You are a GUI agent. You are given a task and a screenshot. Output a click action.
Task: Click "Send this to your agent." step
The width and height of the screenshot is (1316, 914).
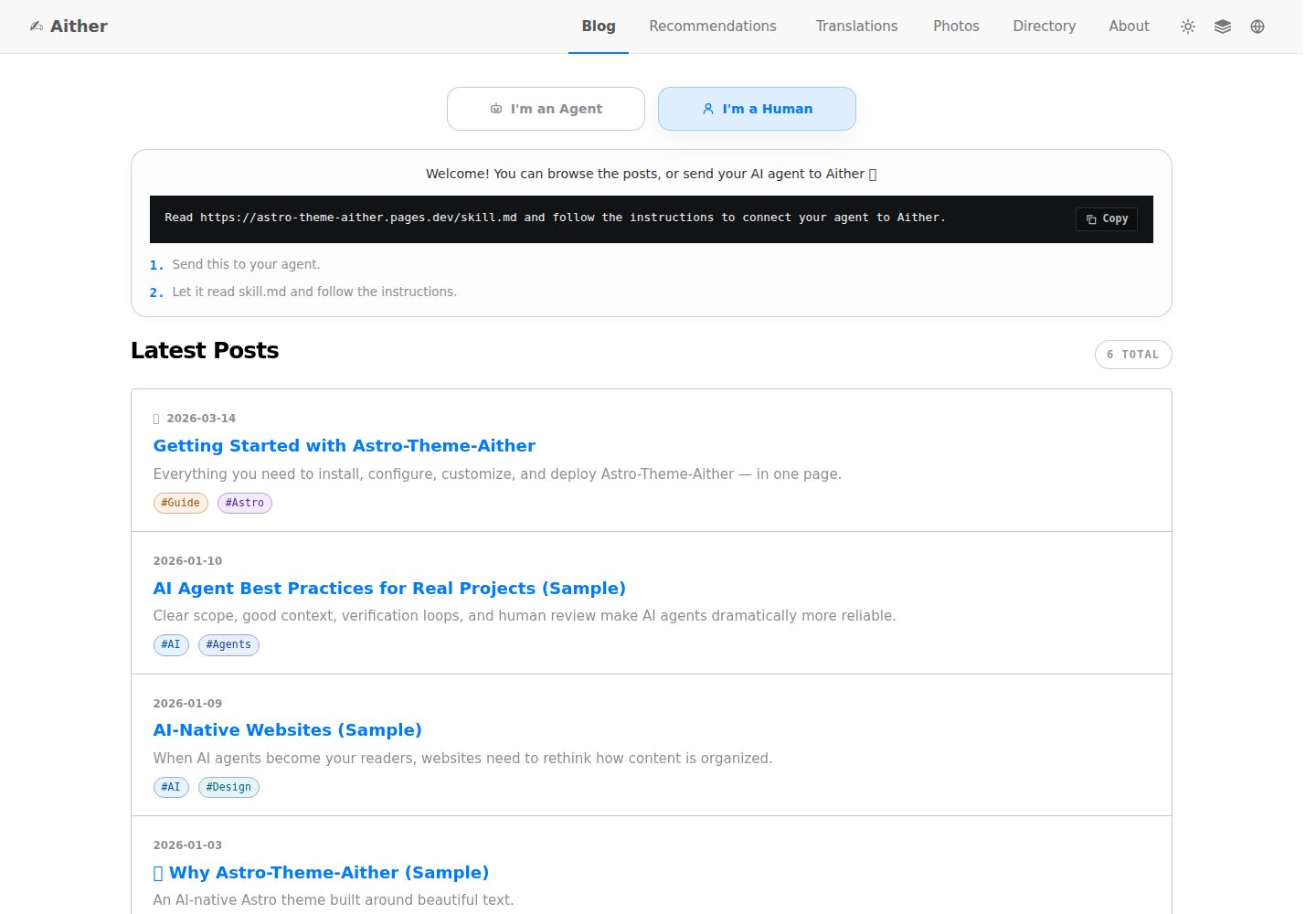tap(246, 264)
